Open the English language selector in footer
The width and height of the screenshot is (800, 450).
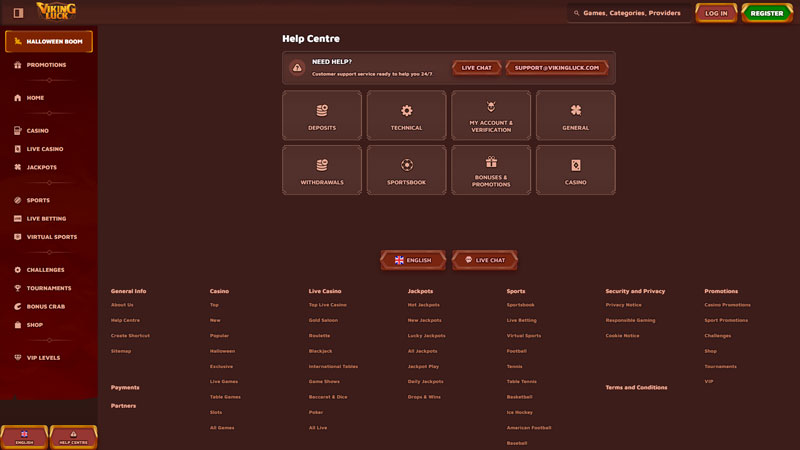point(413,260)
